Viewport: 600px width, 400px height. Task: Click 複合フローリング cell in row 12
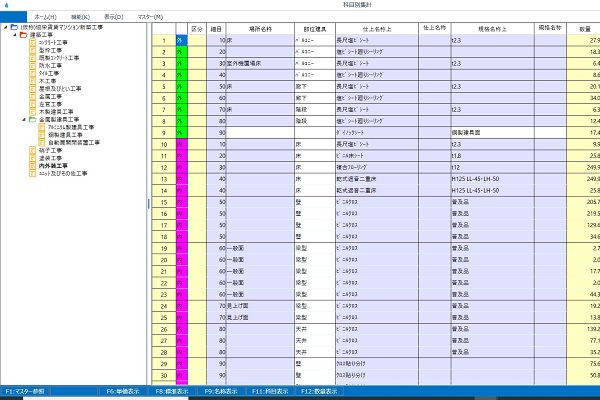(377, 167)
